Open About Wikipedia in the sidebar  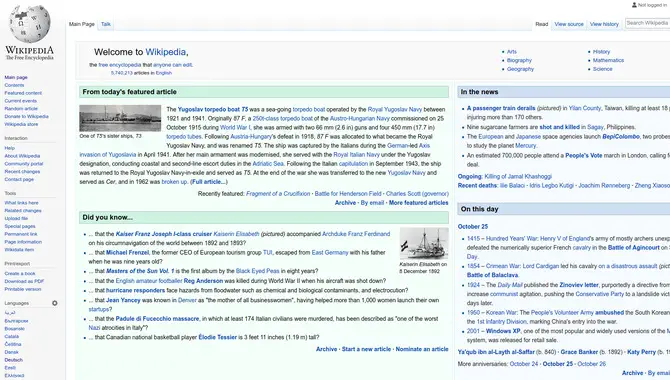pyautogui.click(x=22, y=156)
